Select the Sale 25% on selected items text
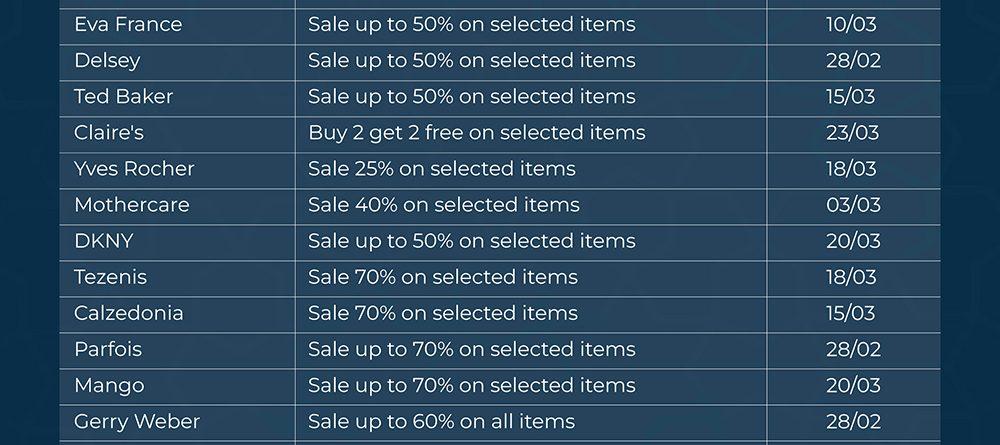 coord(441,168)
